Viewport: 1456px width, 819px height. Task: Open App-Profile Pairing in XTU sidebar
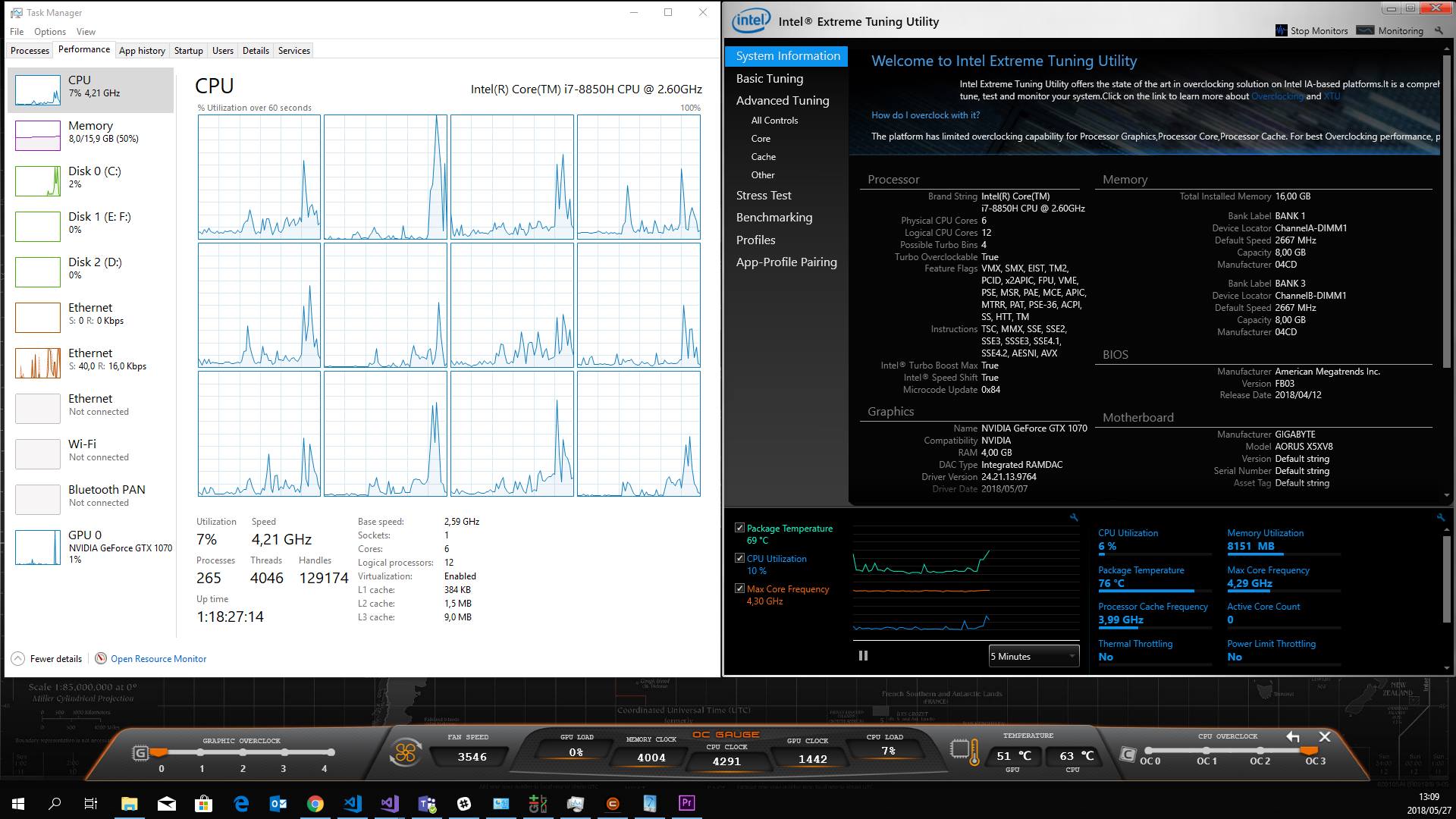786,262
